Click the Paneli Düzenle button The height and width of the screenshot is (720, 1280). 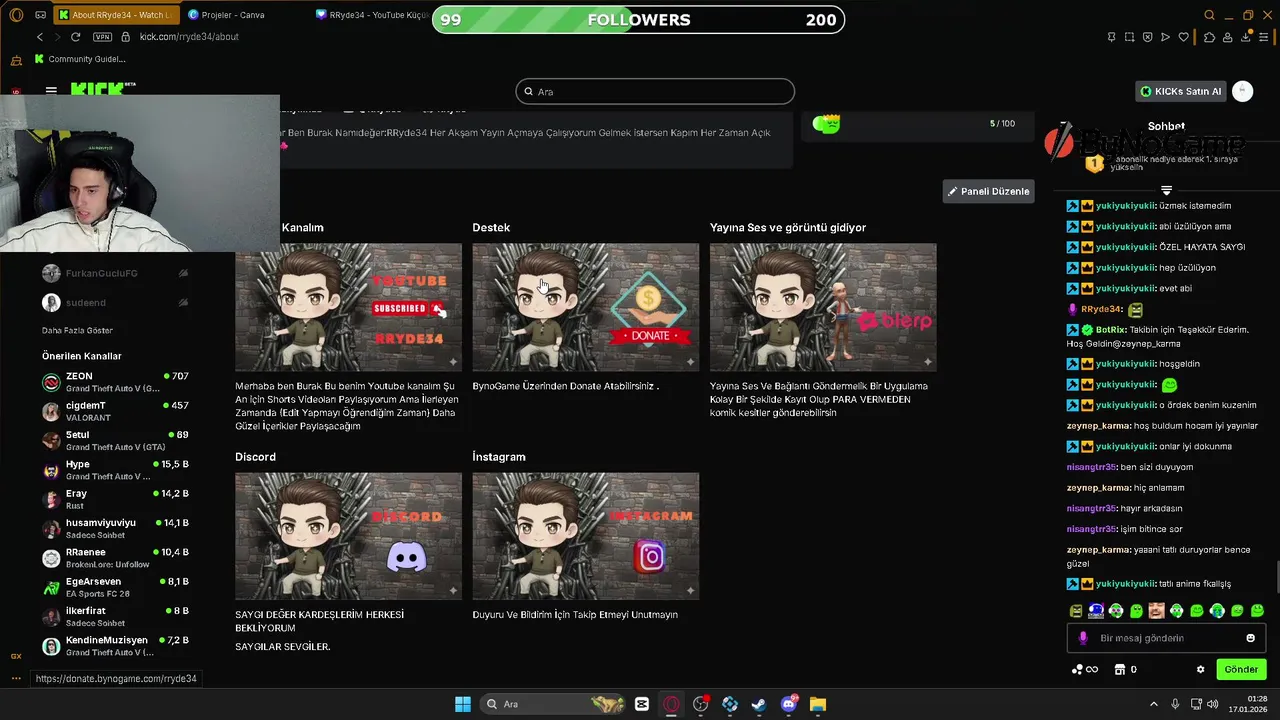pos(989,191)
